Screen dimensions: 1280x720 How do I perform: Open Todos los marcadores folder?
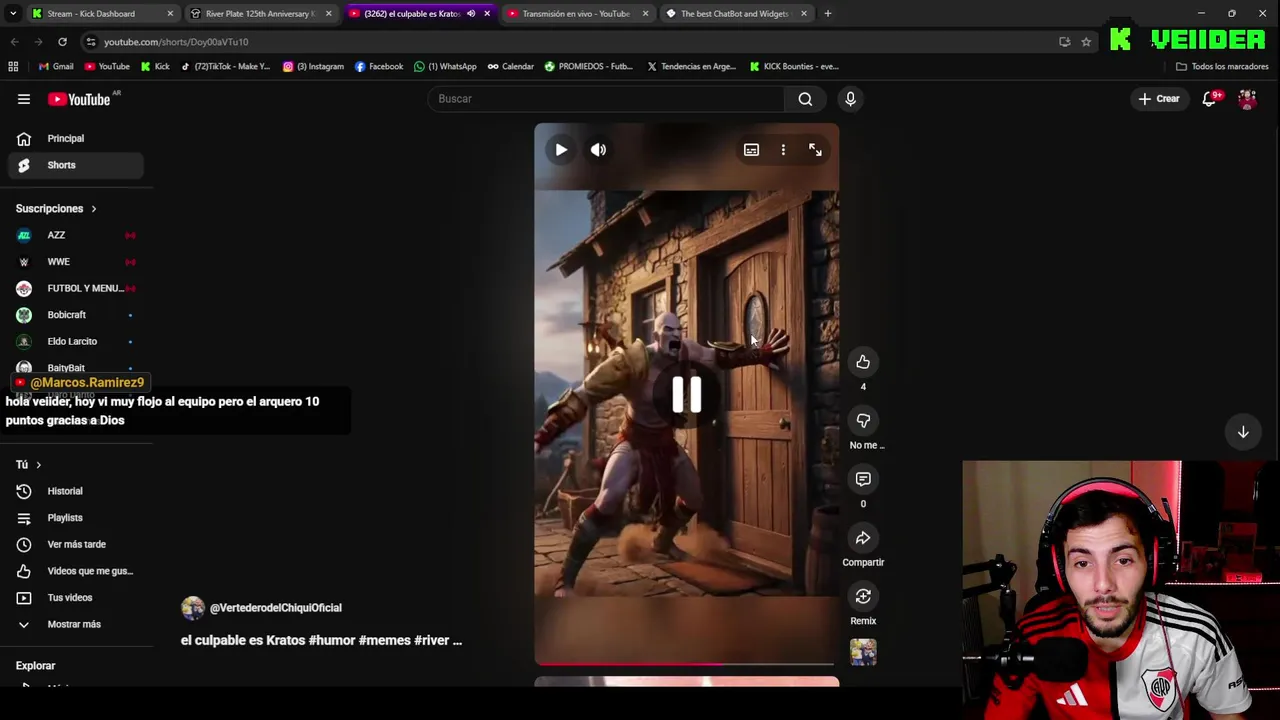(x=1222, y=67)
